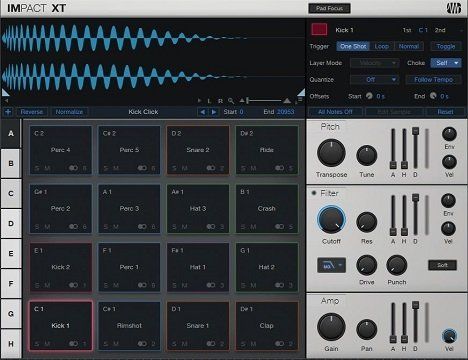Switch to pad bank E
Screen dimensions: 468x360
point(11,253)
